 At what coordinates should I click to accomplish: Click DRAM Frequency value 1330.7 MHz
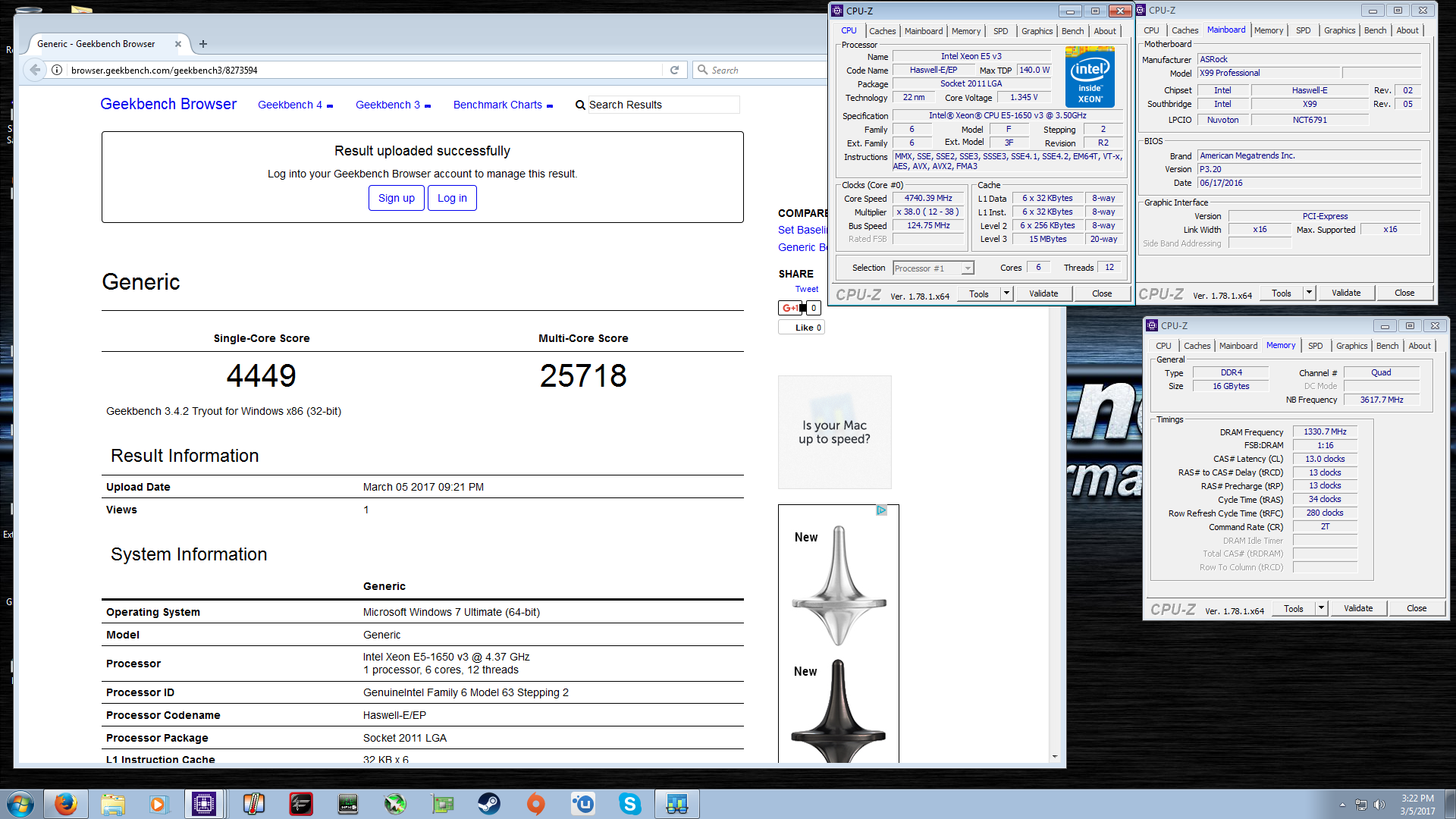1325,431
